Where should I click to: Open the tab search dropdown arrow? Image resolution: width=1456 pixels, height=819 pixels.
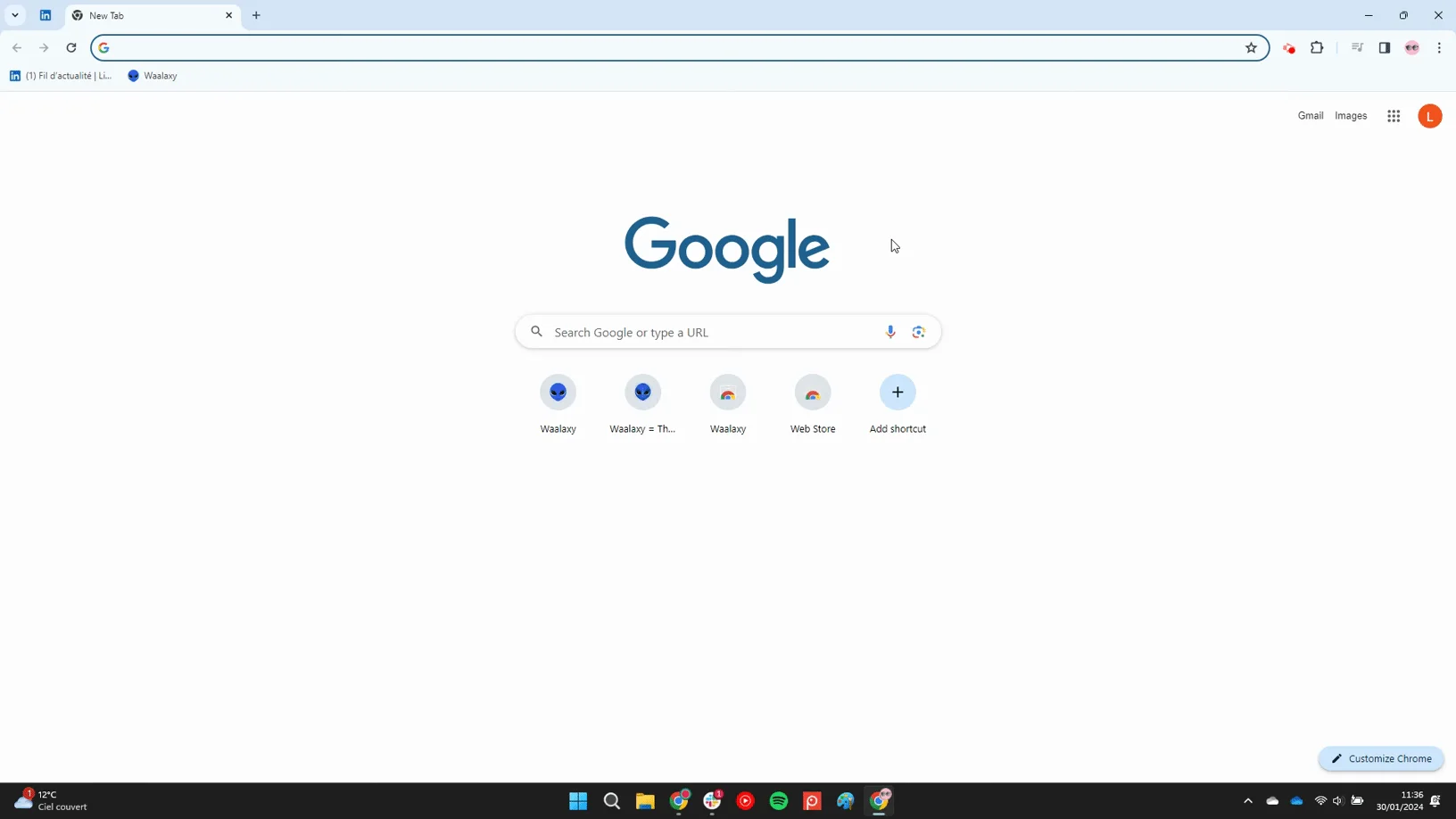pyautogui.click(x=15, y=15)
